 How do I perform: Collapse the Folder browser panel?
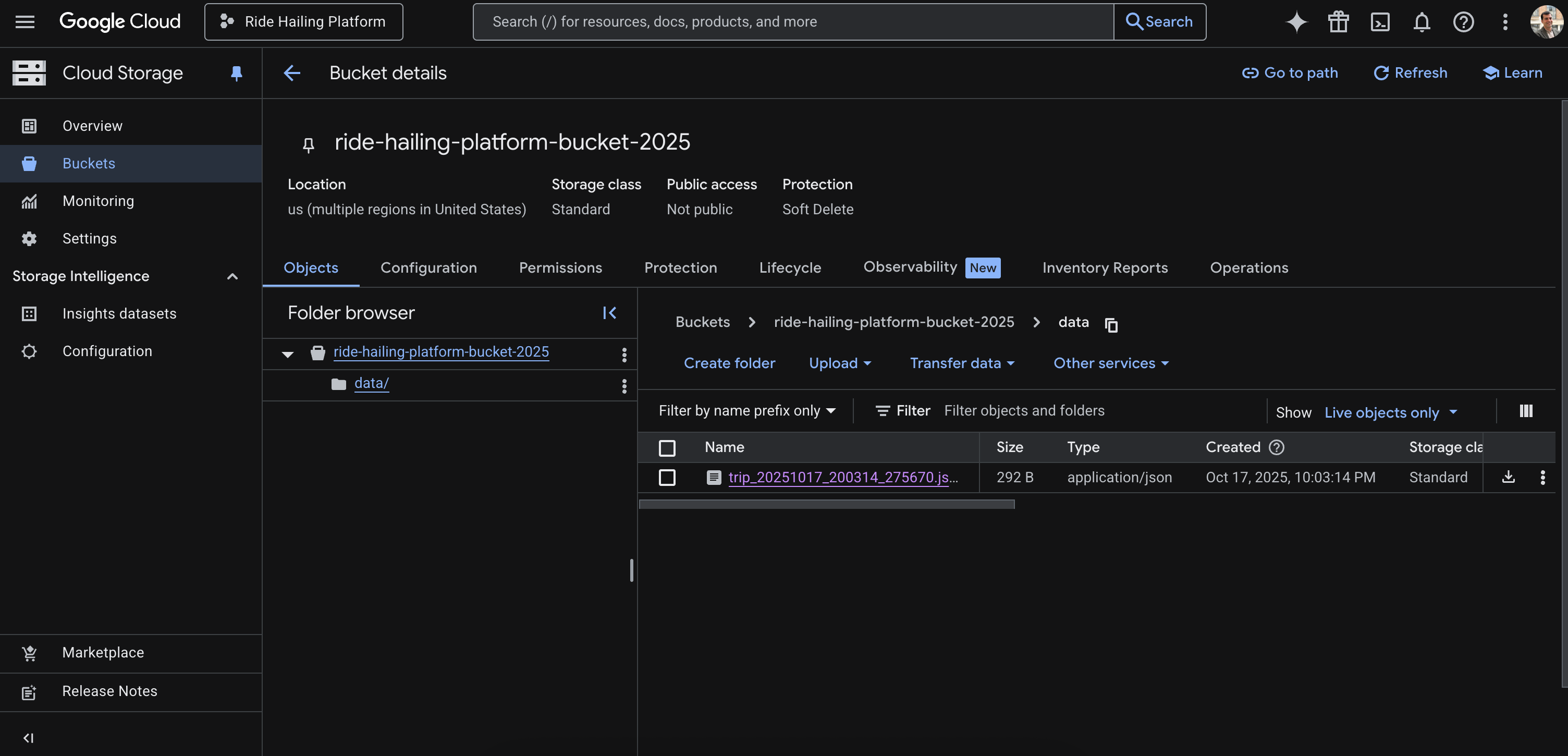pyautogui.click(x=609, y=312)
